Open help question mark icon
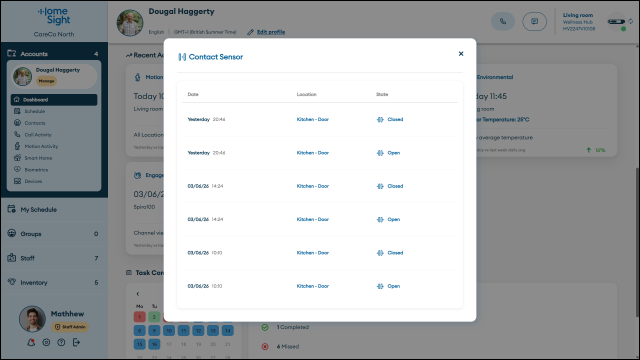640x360 pixels. [x=61, y=342]
